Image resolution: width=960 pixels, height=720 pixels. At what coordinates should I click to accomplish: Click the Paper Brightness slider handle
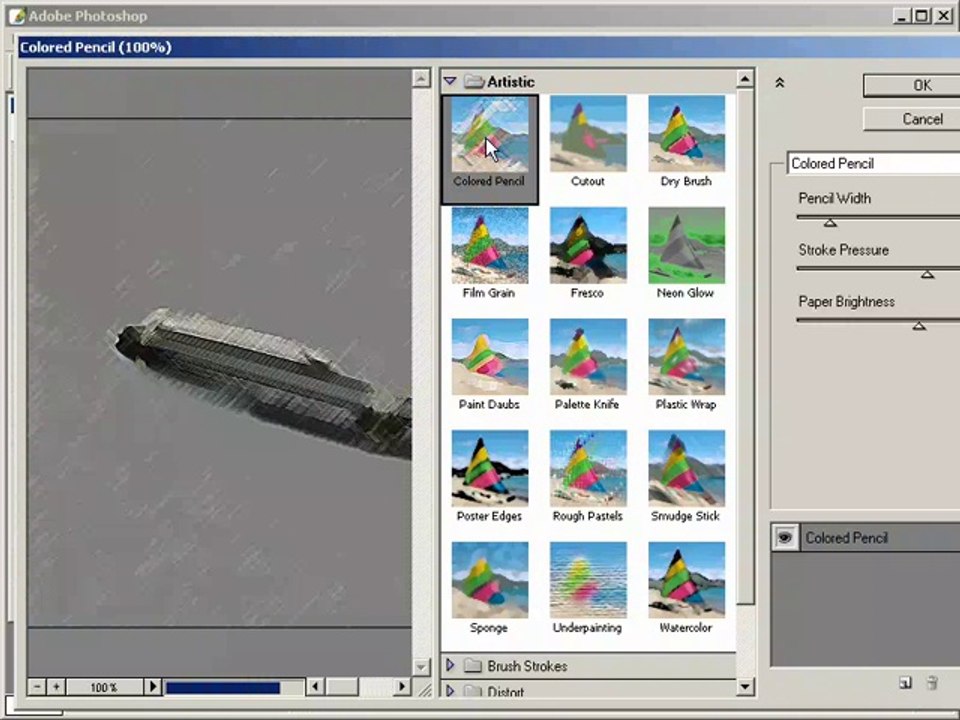pyautogui.click(x=919, y=326)
